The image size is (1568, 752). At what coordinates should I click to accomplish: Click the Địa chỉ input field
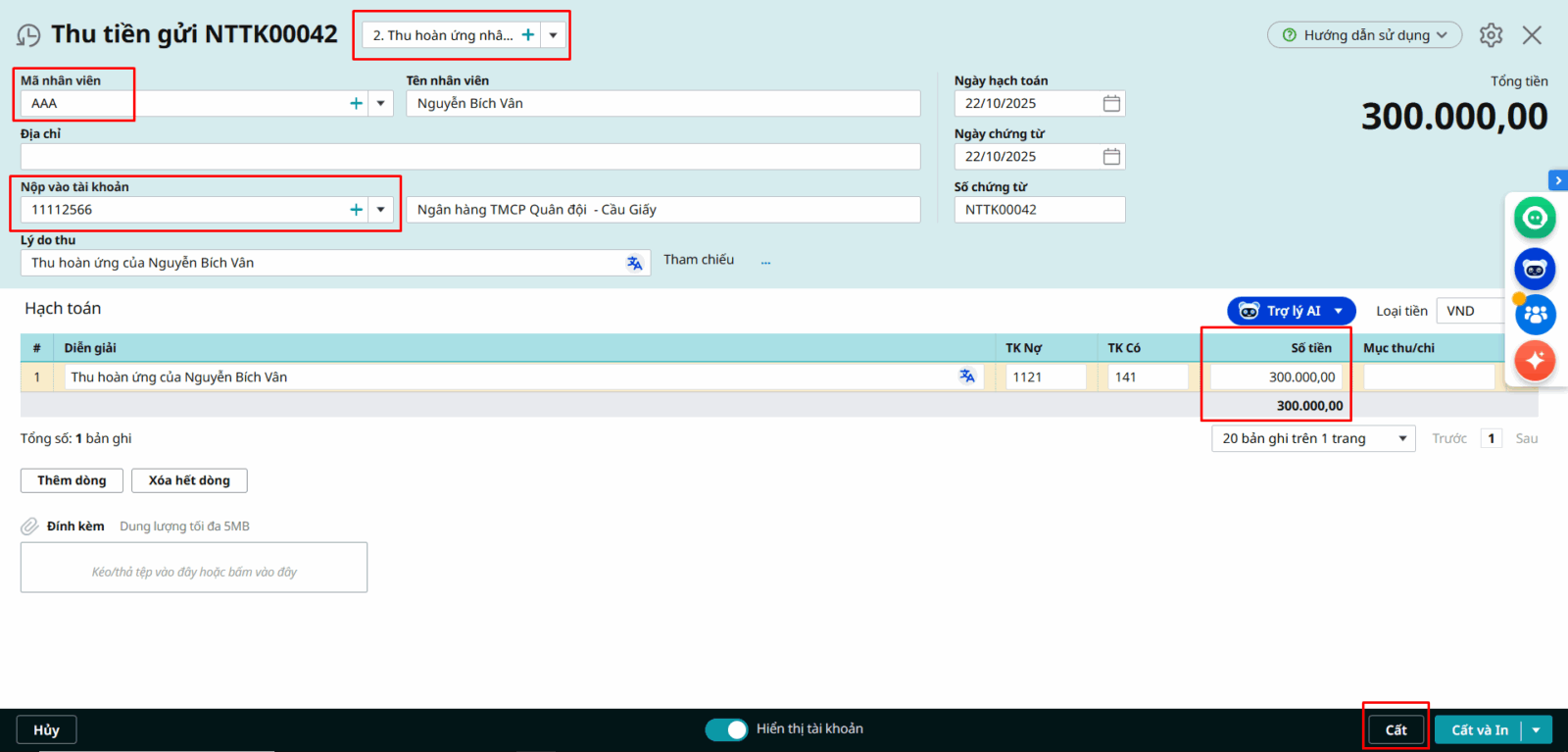pyautogui.click(x=469, y=157)
